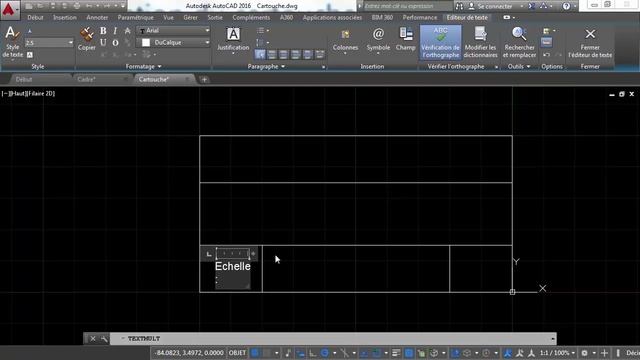Click the Echelle text in the editor

click(233, 266)
